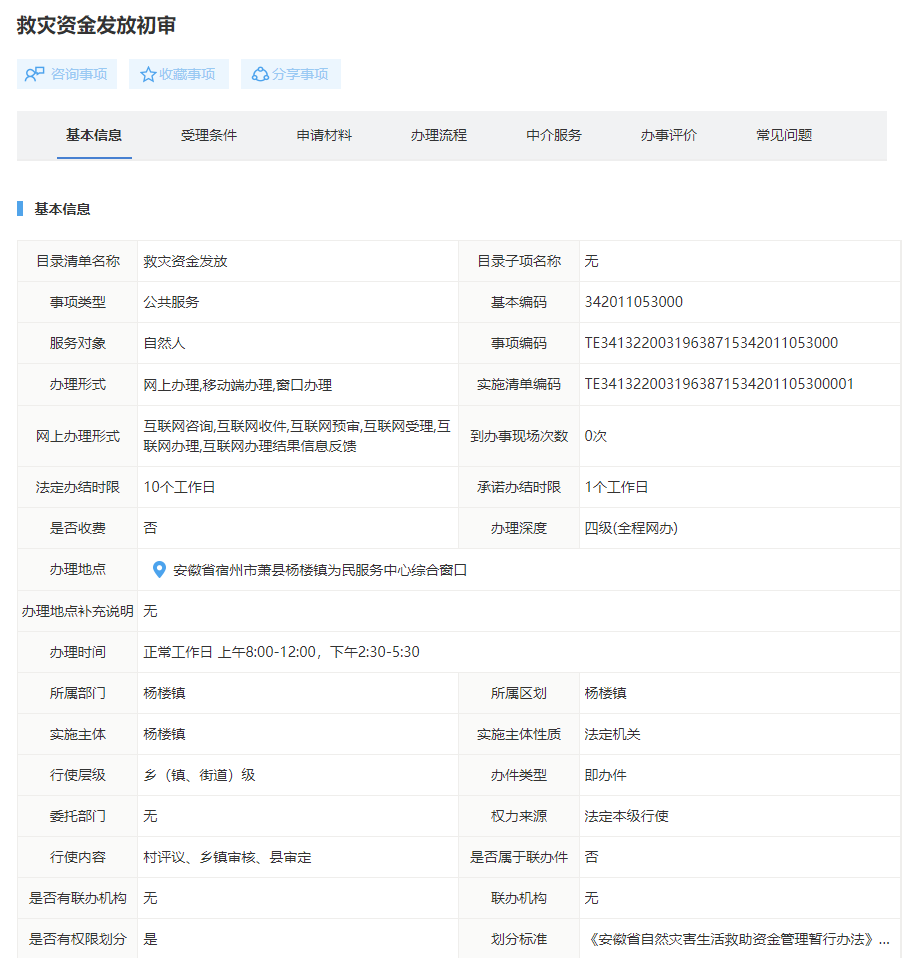Click the 事项编码 value starting with TE3413
The height and width of the screenshot is (958, 910).
[x=711, y=343]
